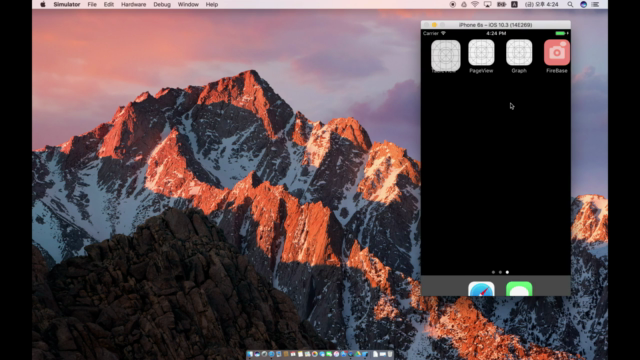The height and width of the screenshot is (360, 640).
Task: Go to the second home screen page dot
Action: (500, 272)
